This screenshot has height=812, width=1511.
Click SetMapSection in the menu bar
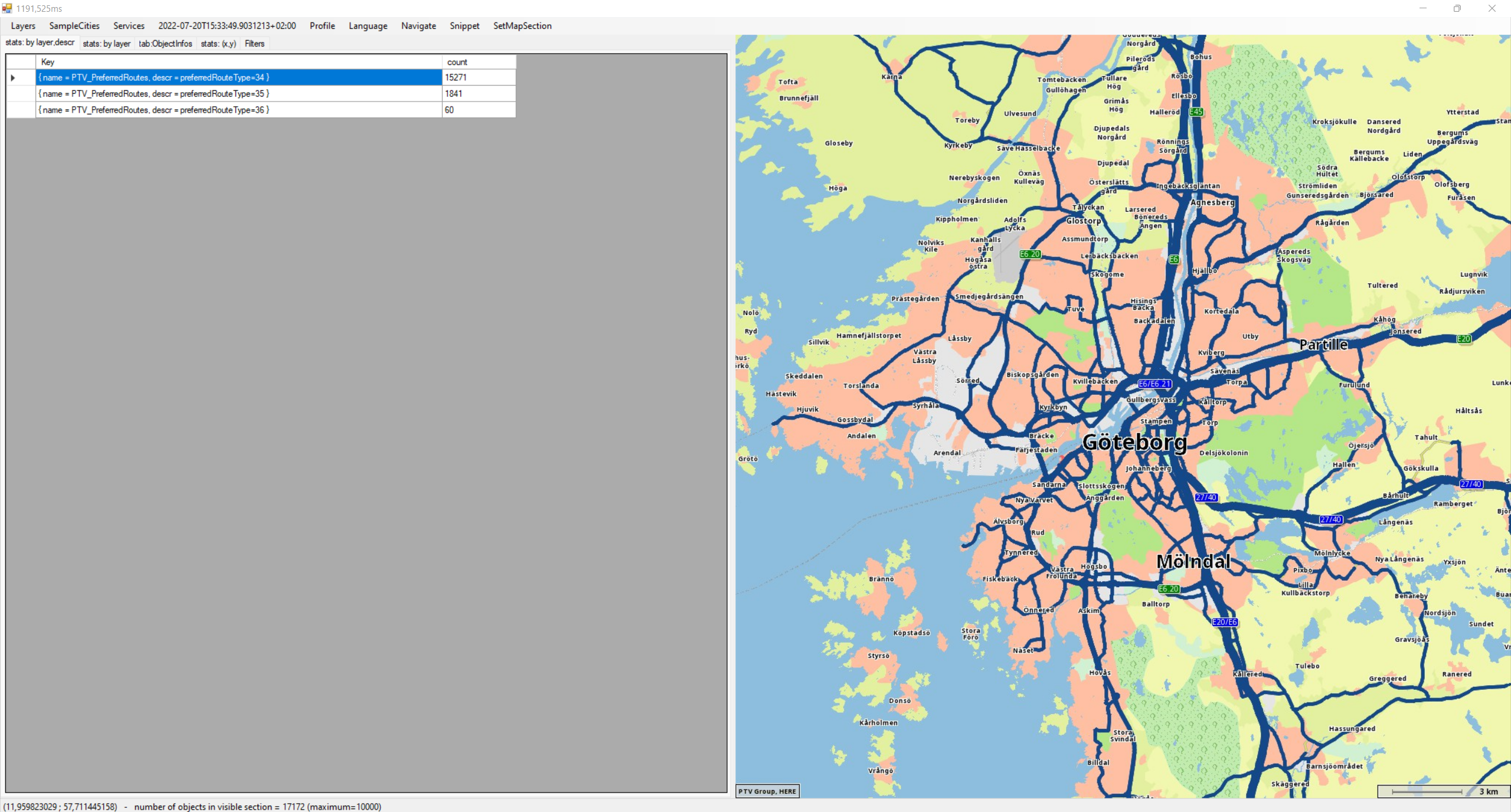522,26
